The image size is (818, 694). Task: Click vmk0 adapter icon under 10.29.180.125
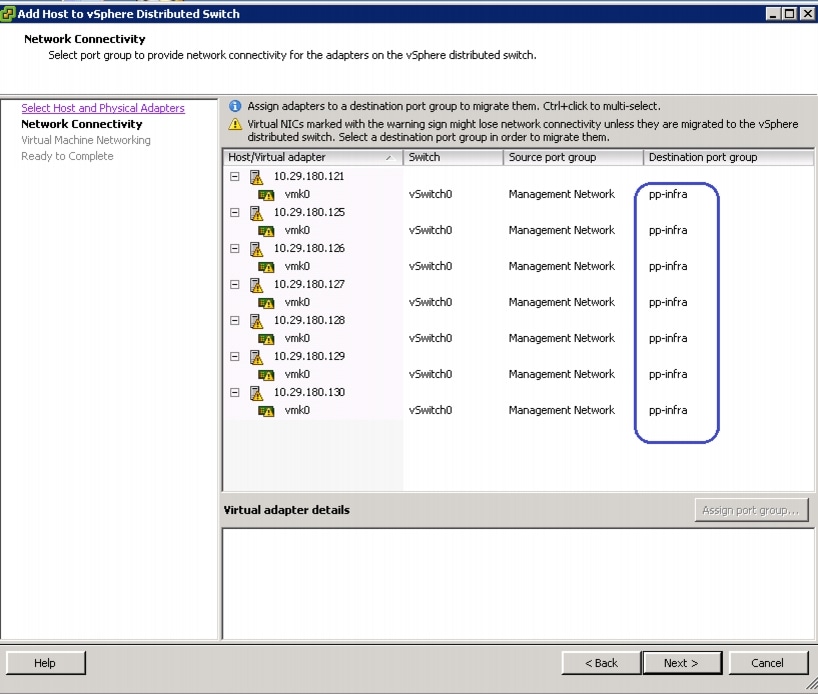click(x=266, y=231)
